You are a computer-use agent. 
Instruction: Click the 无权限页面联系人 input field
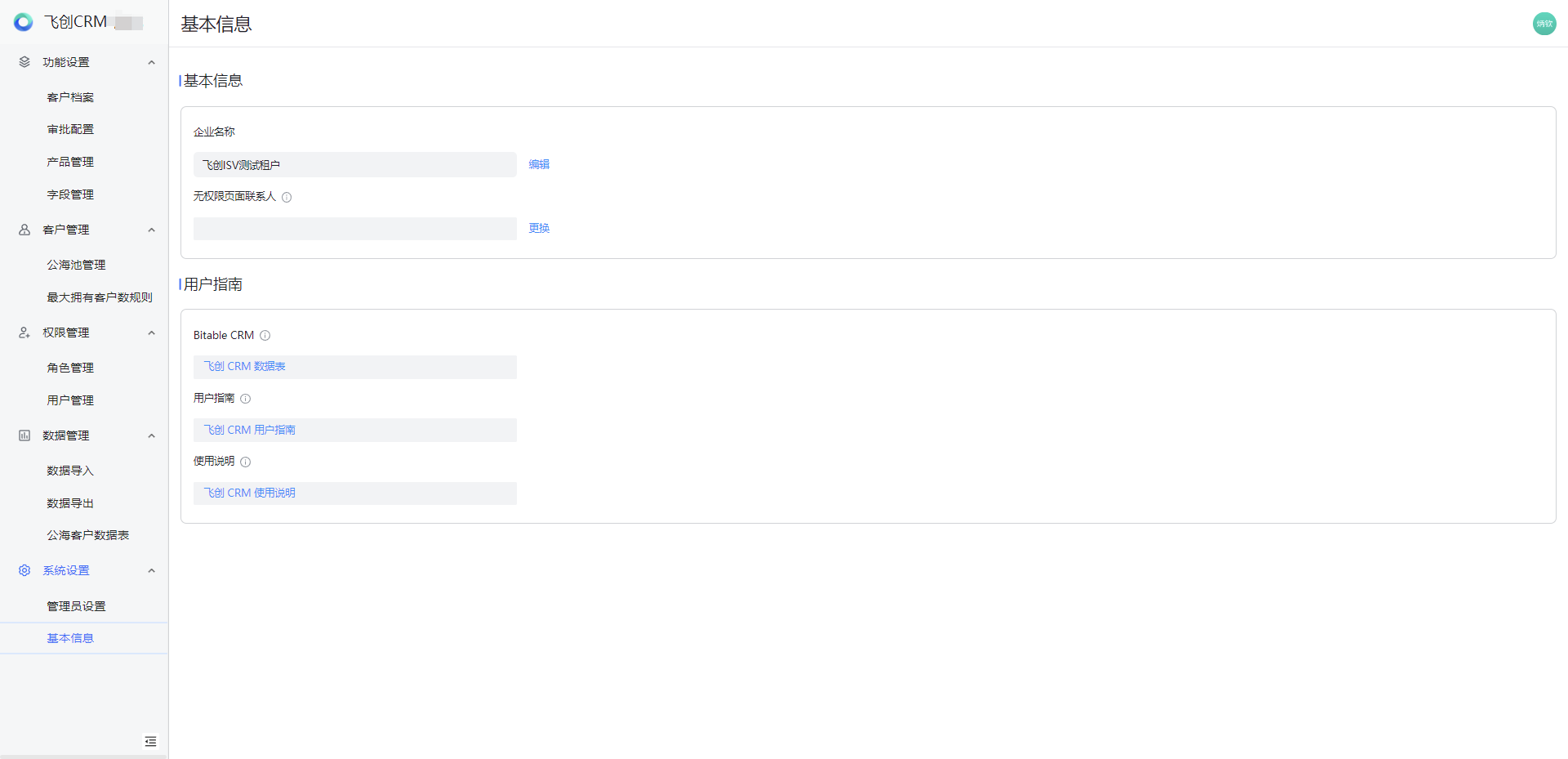(x=354, y=229)
